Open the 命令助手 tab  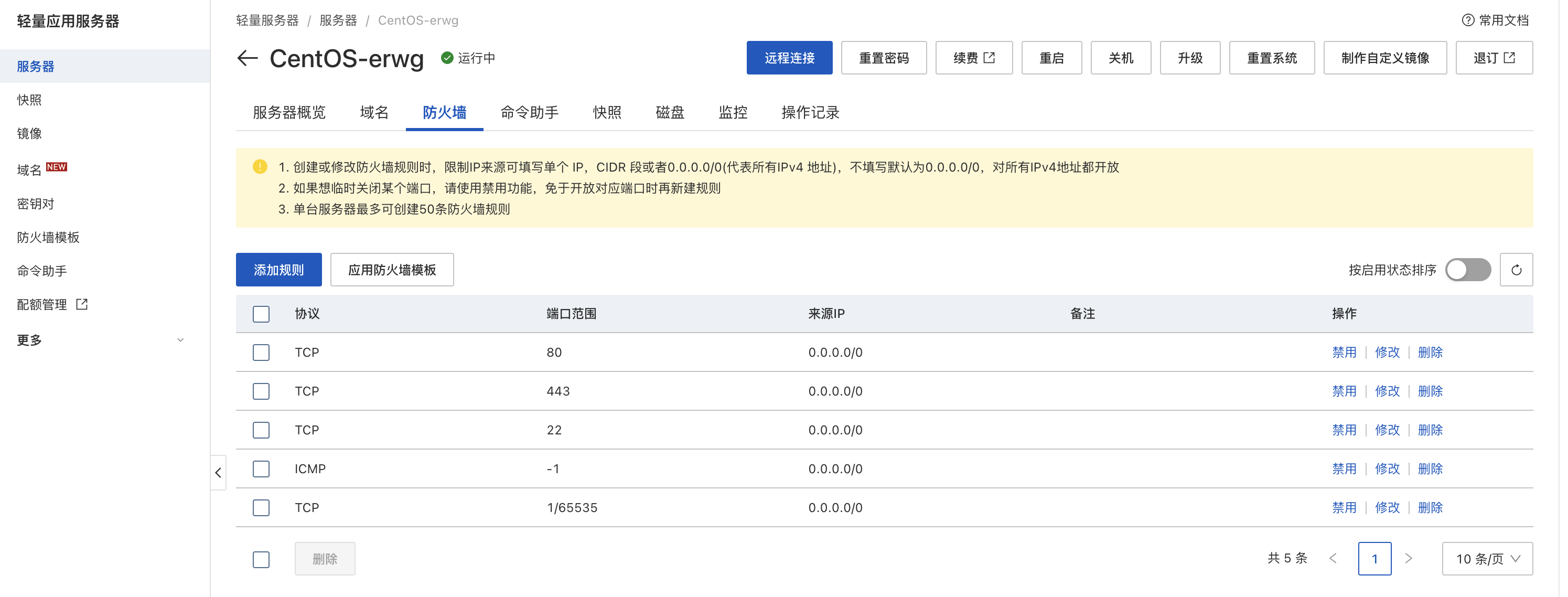[530, 113]
